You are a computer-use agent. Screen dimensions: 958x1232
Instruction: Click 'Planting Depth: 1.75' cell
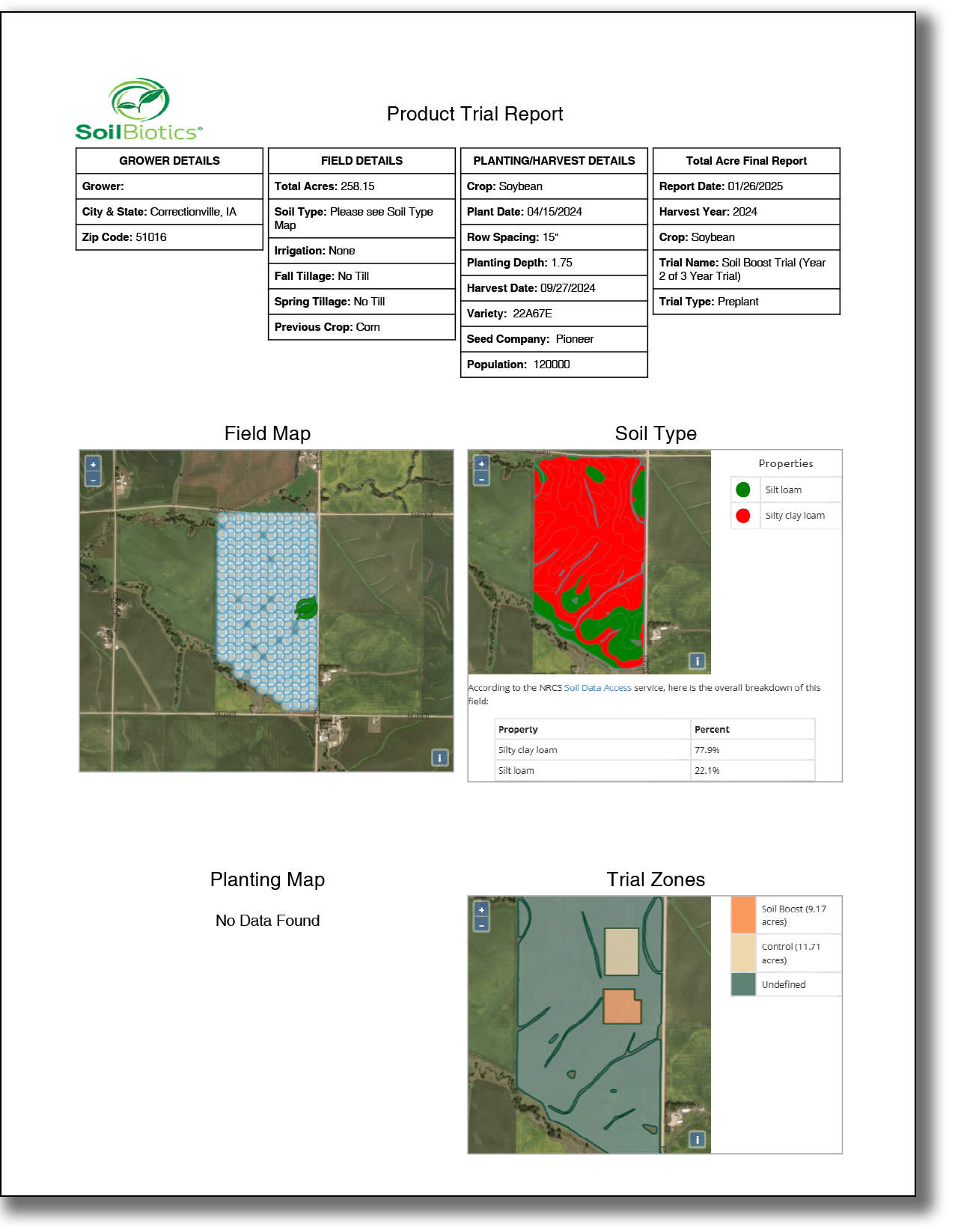554,263
